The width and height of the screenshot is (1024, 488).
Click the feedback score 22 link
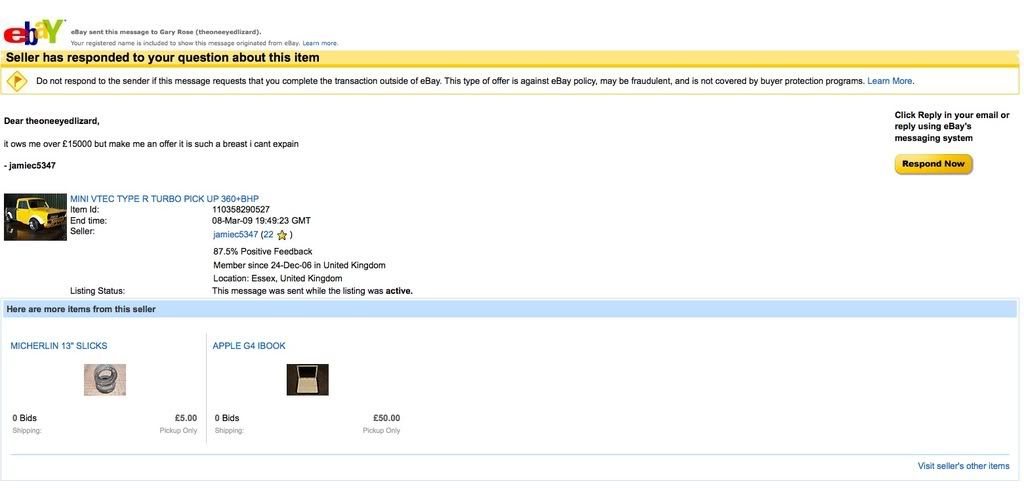click(x=268, y=235)
